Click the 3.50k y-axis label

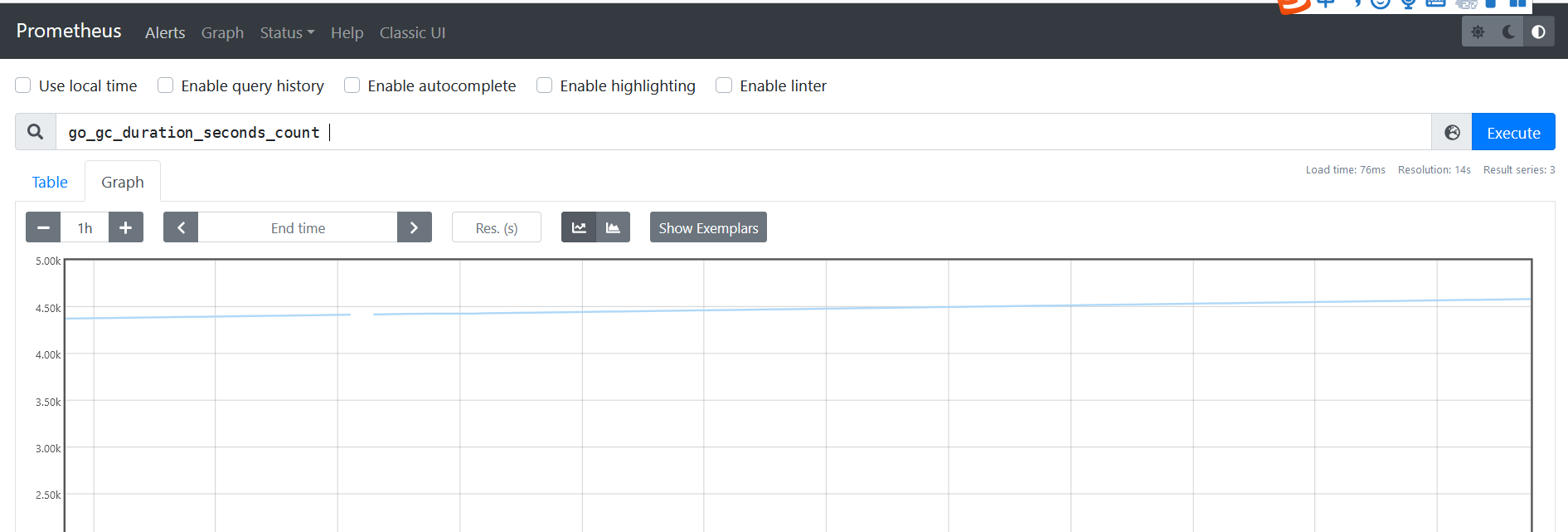48,402
